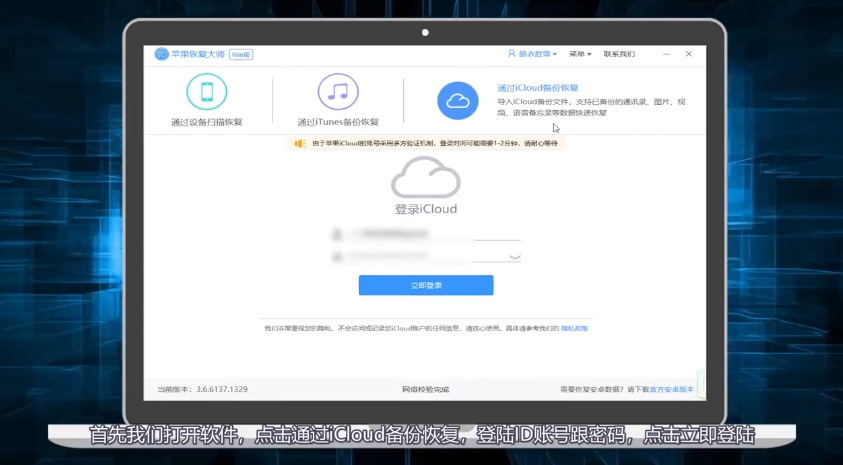Image resolution: width=843 pixels, height=465 pixels.
Task: Open the 官方安卓版本 download link
Action: (x=671, y=389)
